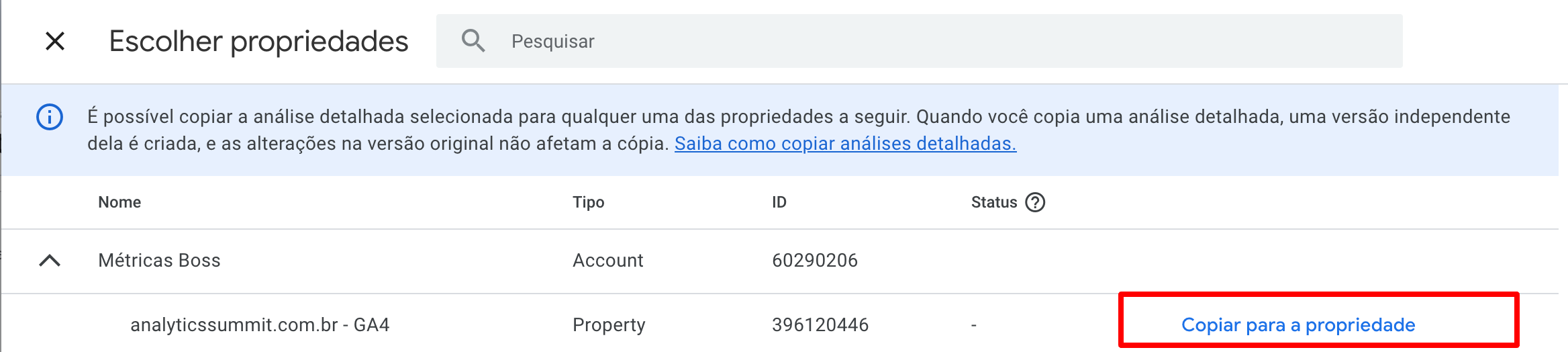
Task: Close the Escolher propriedades dialog
Action: [x=55, y=41]
